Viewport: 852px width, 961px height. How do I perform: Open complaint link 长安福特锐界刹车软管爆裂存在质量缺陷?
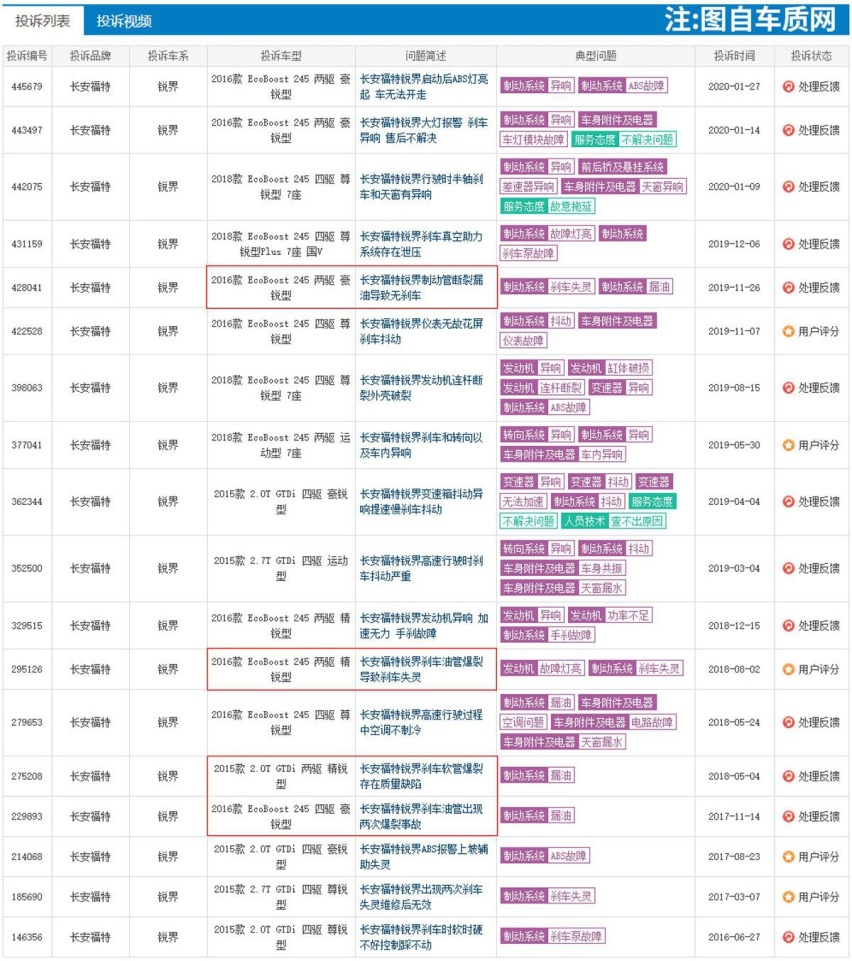coord(422,776)
